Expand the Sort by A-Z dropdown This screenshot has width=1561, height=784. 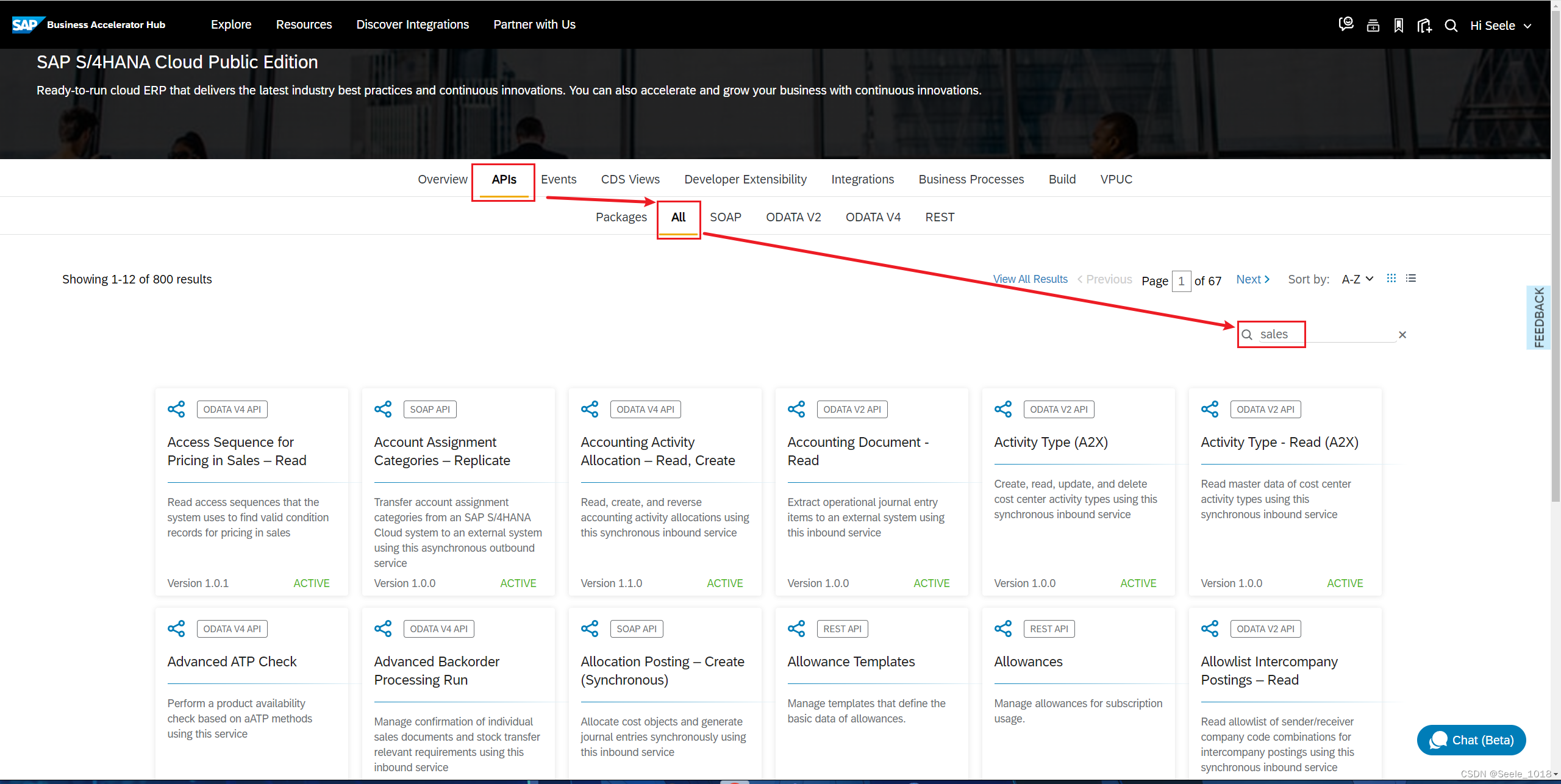(x=1357, y=279)
